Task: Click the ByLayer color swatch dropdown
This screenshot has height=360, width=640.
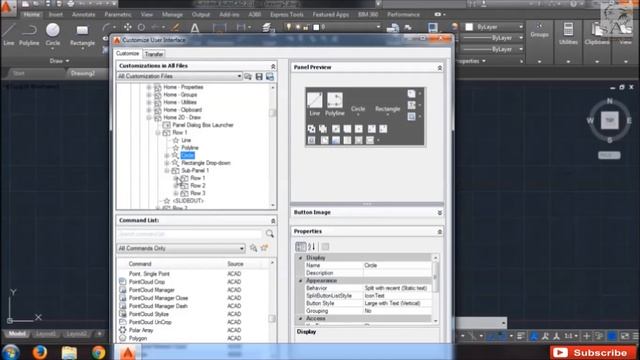Action: point(494,27)
